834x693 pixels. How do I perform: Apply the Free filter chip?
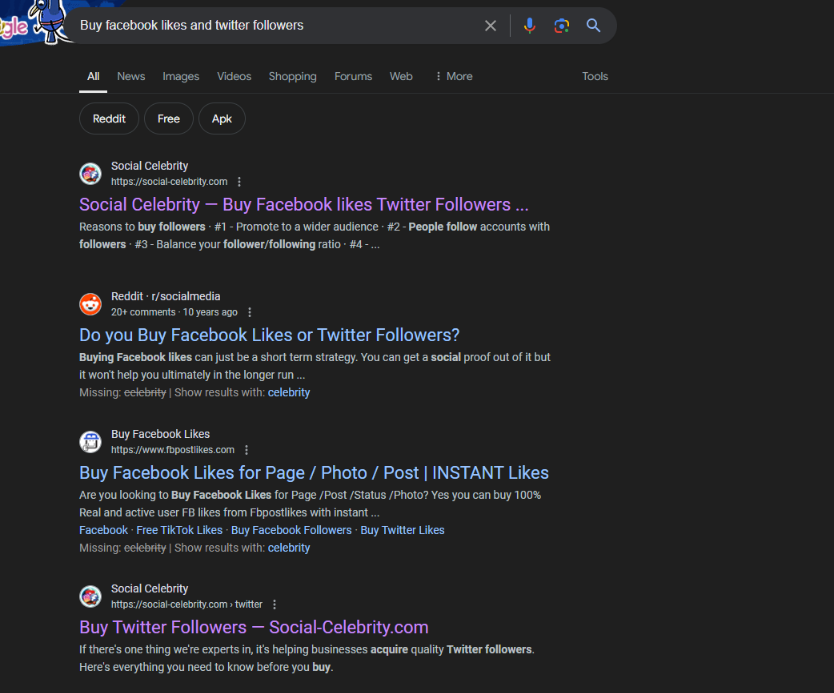pyautogui.click(x=169, y=119)
